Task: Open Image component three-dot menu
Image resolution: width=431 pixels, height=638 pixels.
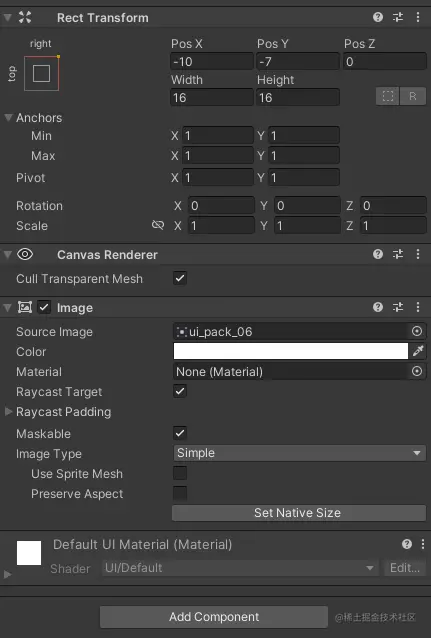Action: coord(418,307)
